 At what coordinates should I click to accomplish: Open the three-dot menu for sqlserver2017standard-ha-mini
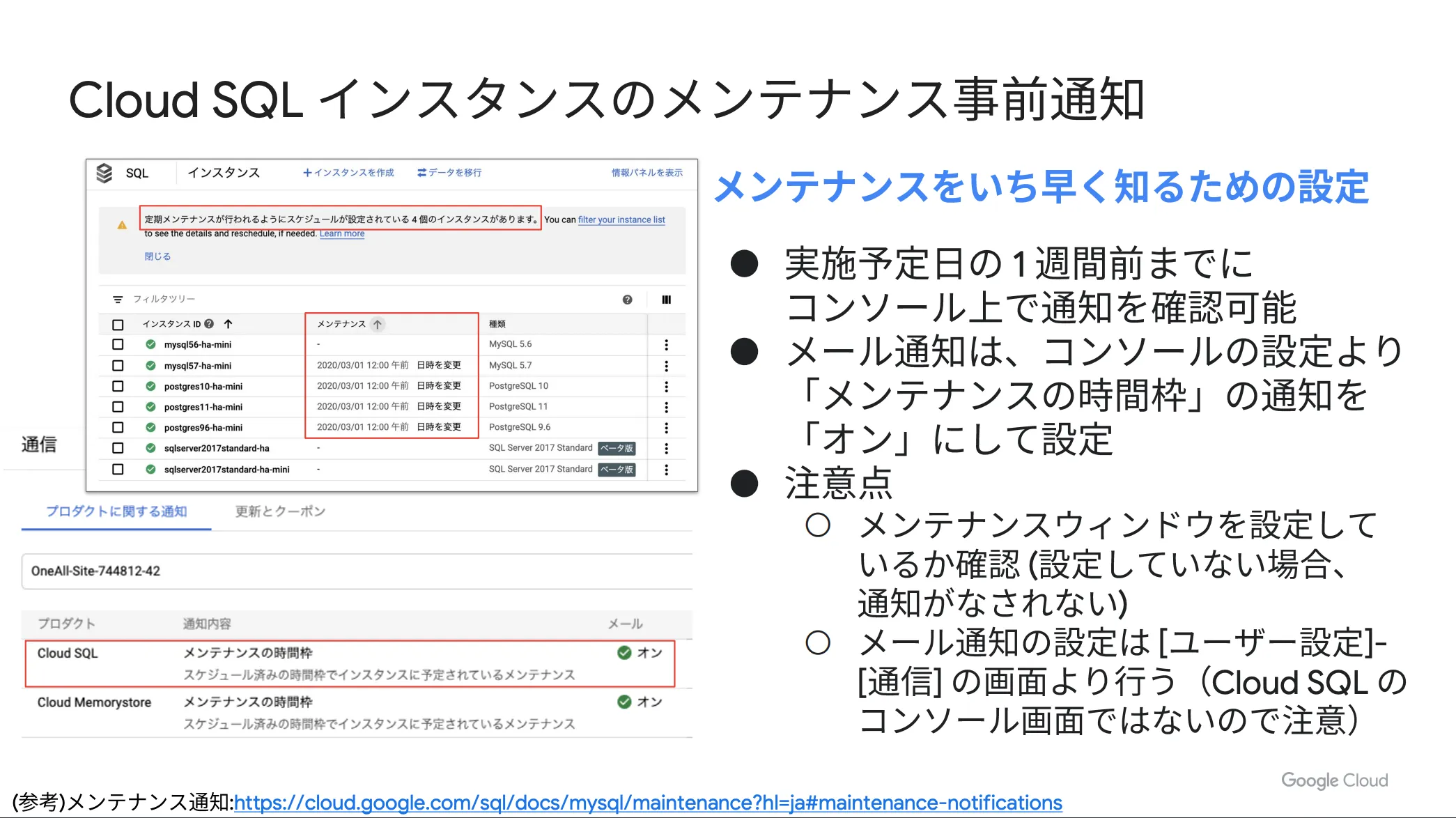point(667,470)
